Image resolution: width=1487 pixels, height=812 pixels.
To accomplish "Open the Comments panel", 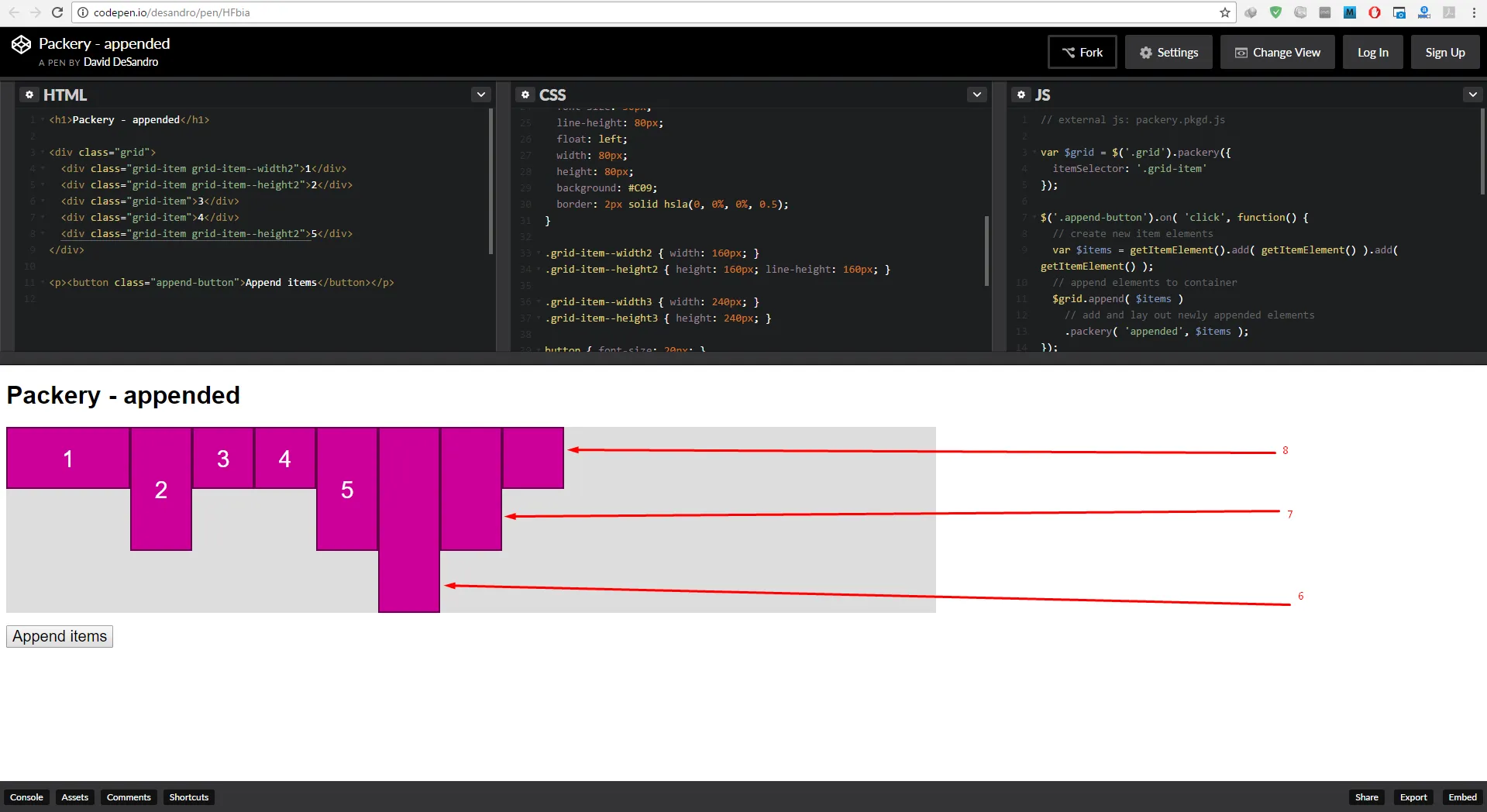I will 129,797.
